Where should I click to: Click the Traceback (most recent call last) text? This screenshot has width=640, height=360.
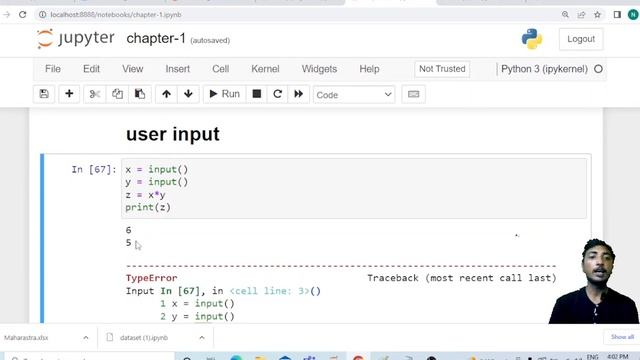462,278
